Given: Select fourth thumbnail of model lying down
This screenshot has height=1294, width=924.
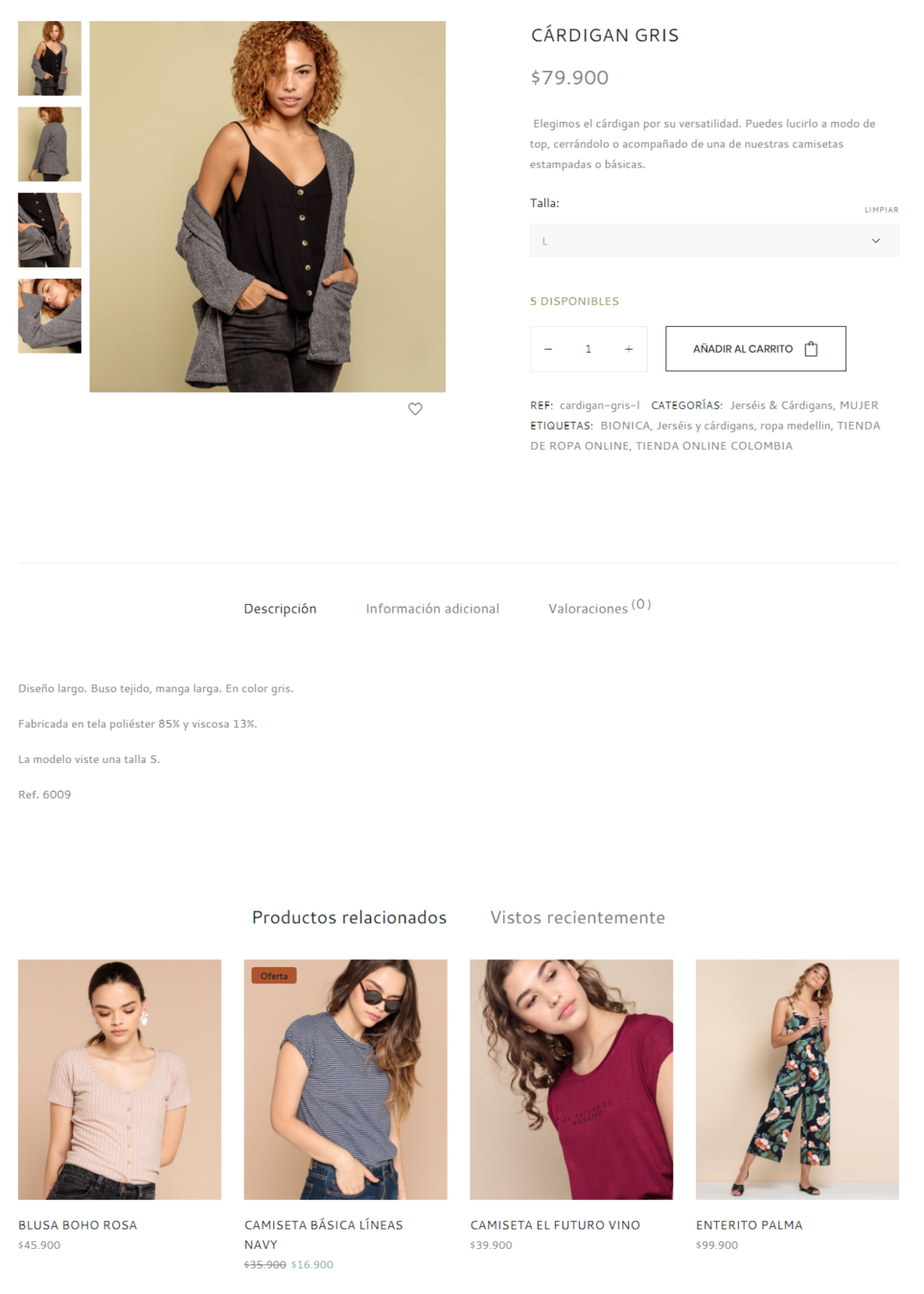Looking at the screenshot, I should click(x=50, y=316).
